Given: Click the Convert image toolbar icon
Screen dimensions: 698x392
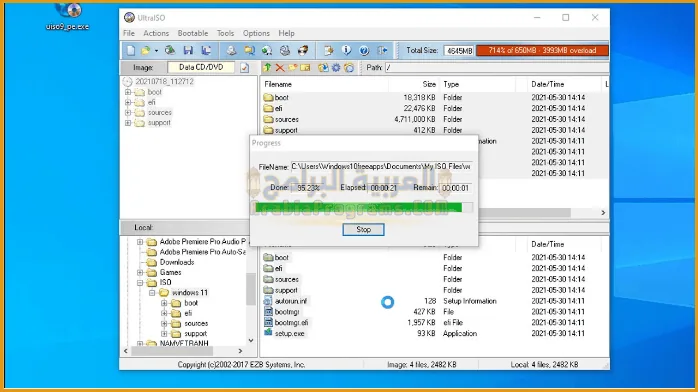Looking at the screenshot, I should point(249,50).
